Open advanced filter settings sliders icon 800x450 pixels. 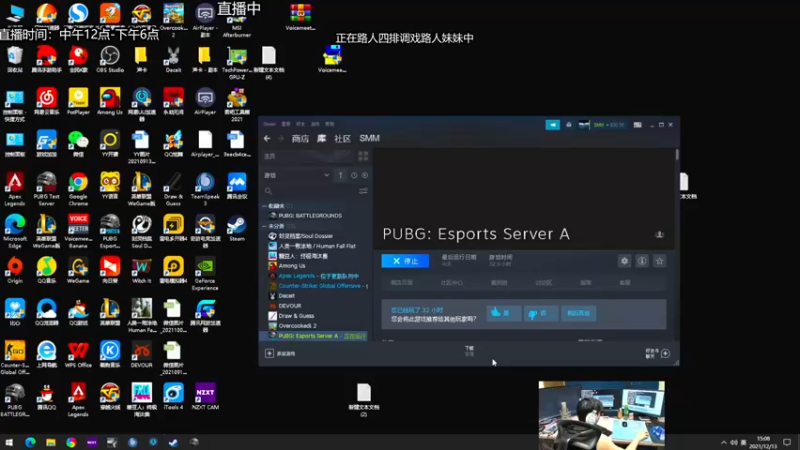pos(363,191)
